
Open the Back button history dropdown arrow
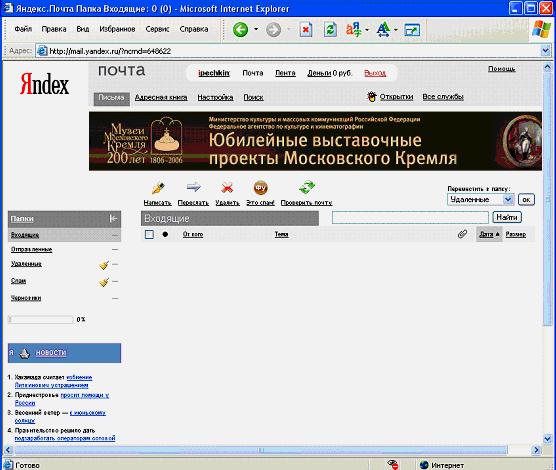[256, 29]
